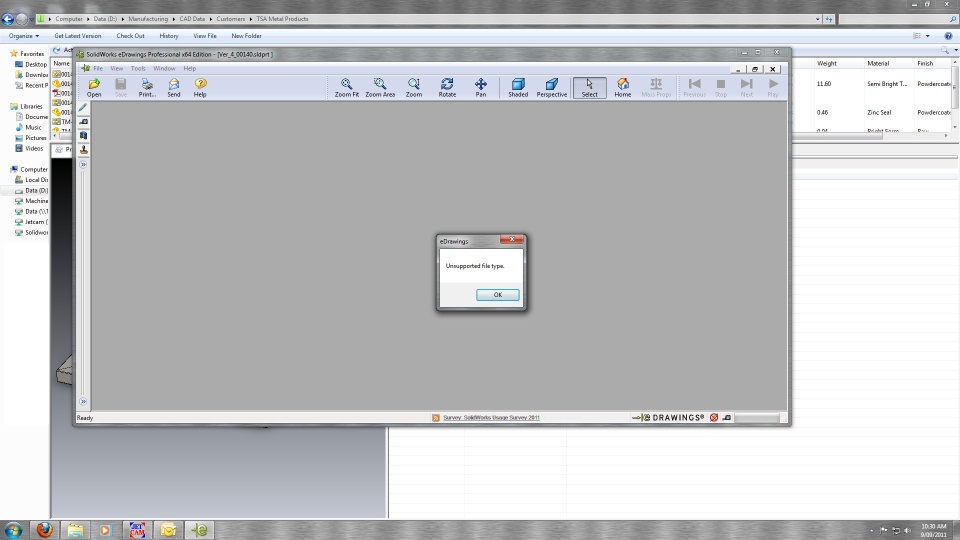
Task: Click Check Out in Explorer toolbar
Action: click(x=130, y=36)
